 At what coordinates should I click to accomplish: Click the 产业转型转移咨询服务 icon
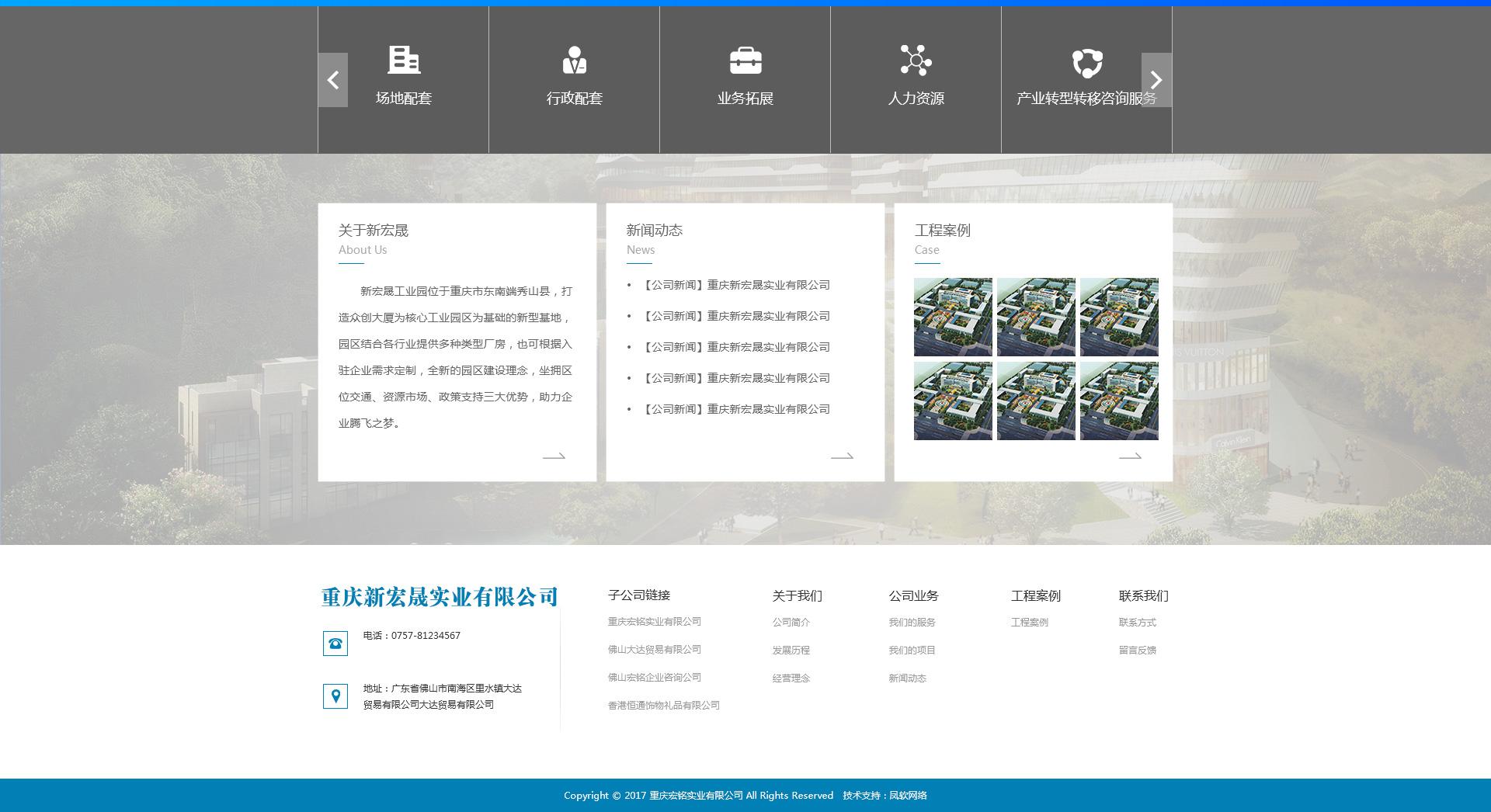pyautogui.click(x=1086, y=62)
